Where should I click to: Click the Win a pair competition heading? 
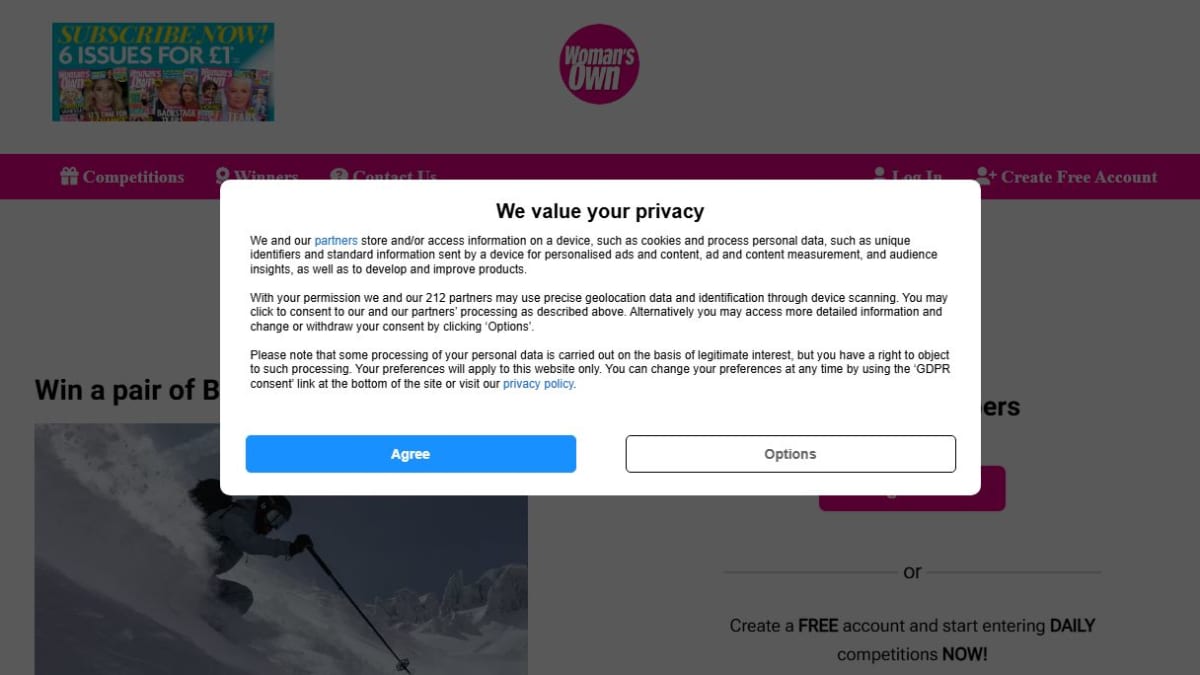[x=127, y=390]
